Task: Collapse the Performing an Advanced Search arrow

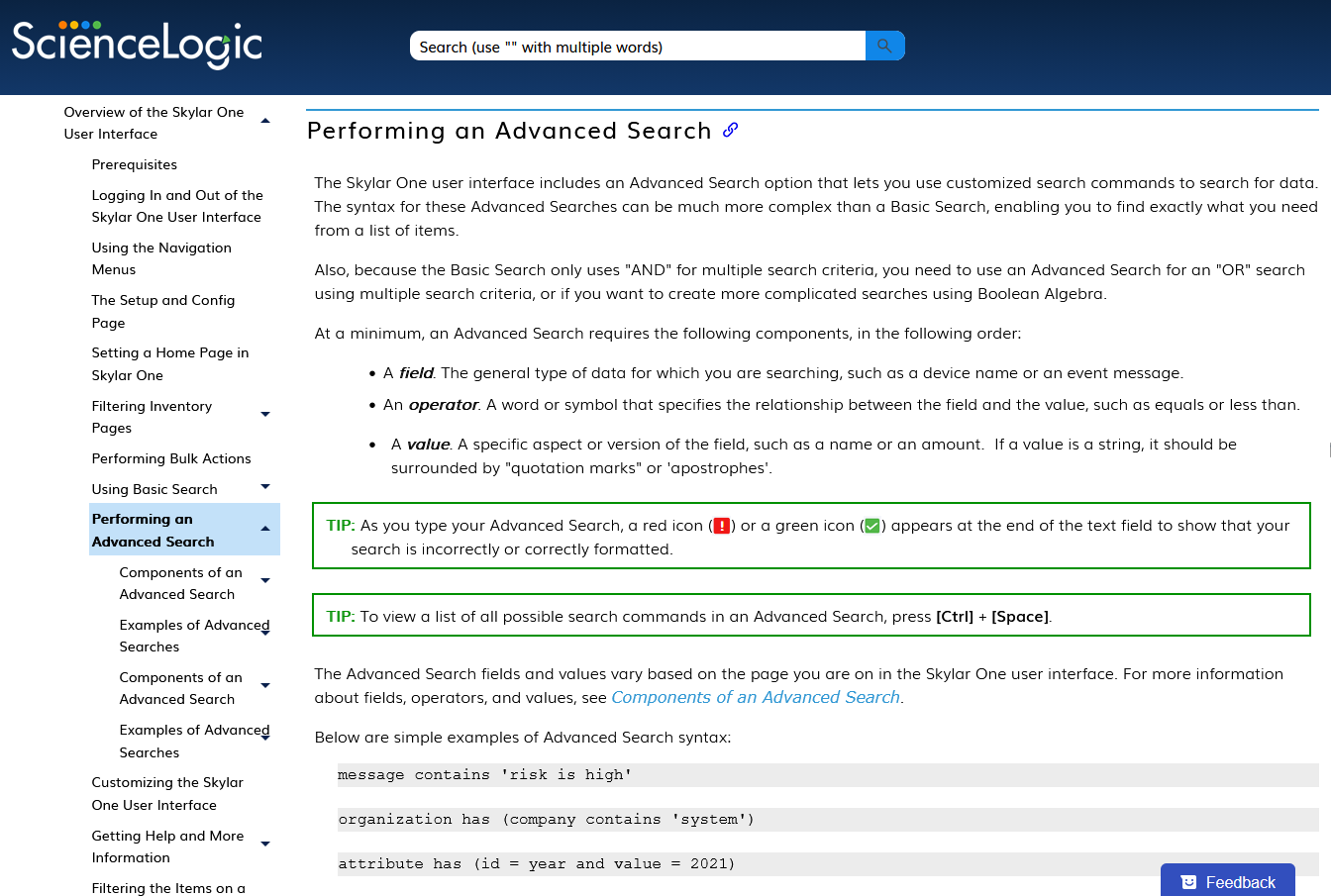Action: pyautogui.click(x=265, y=529)
